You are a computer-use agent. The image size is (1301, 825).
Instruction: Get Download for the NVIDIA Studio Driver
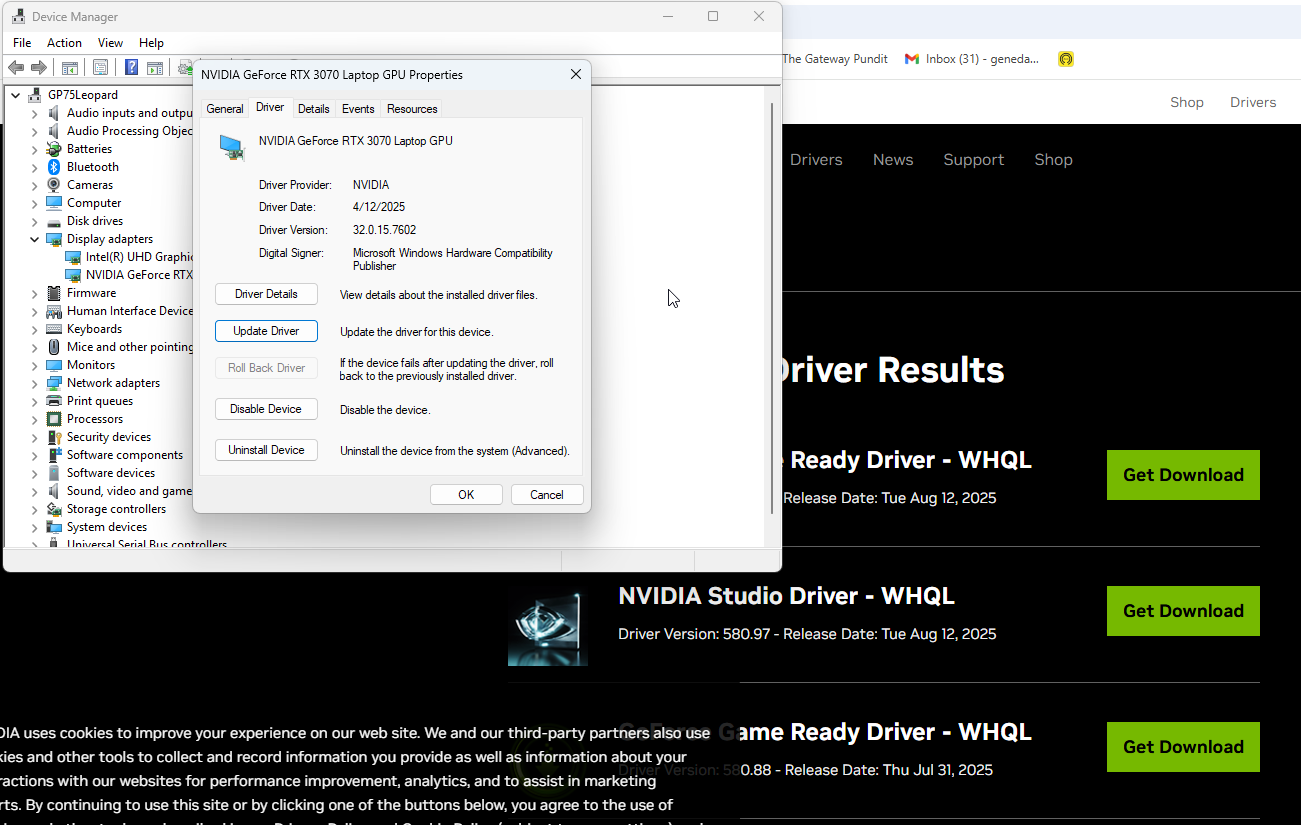1183,611
